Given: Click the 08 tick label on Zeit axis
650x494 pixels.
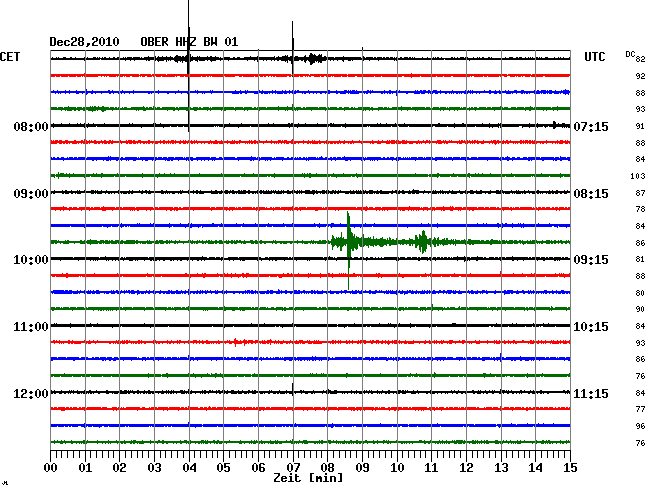Looking at the screenshot, I should click(327, 467).
